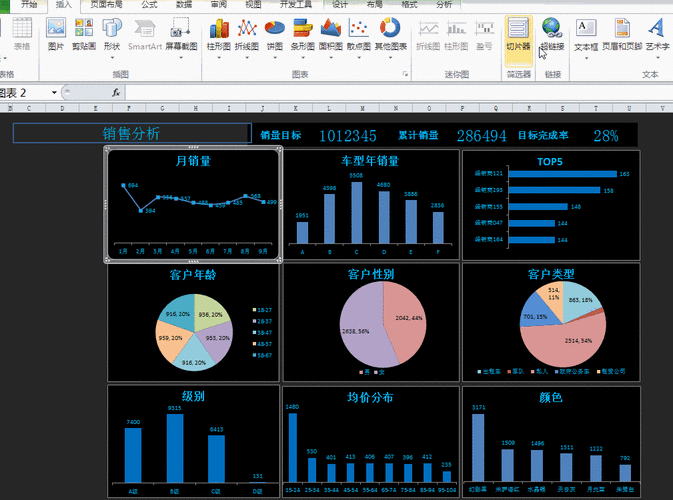Switch to the 页面布局 tab
The width and height of the screenshot is (673, 500).
pyautogui.click(x=106, y=5)
